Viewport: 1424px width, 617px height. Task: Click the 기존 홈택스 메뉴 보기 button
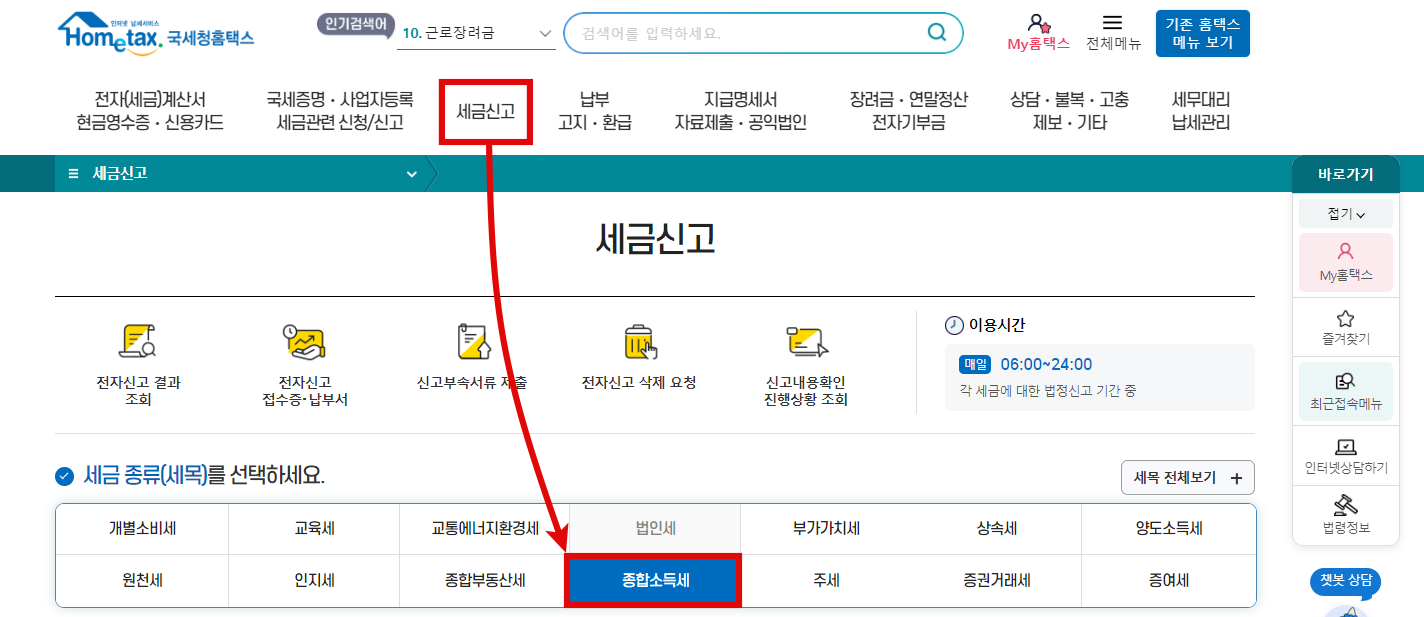coord(1202,32)
